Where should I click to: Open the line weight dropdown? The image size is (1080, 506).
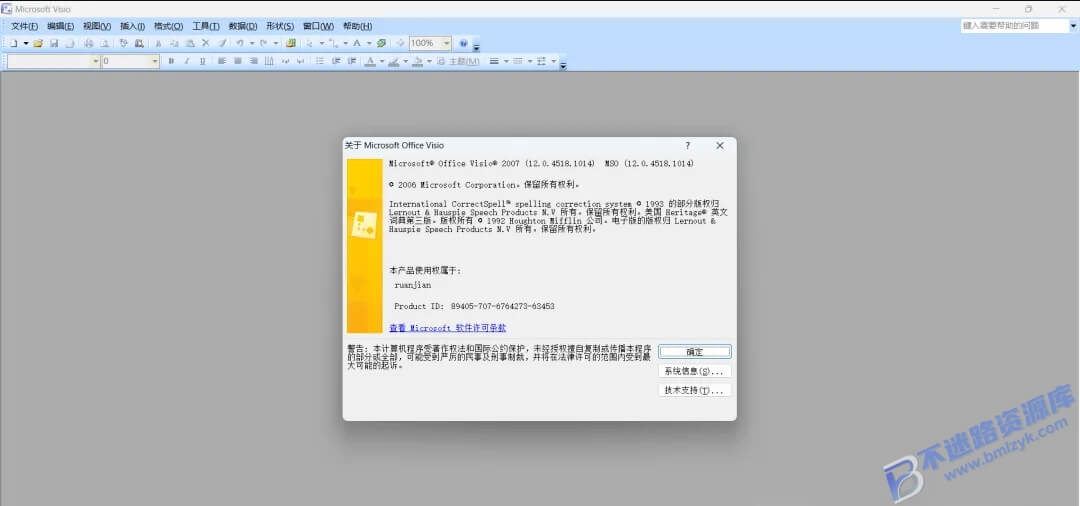[506, 61]
